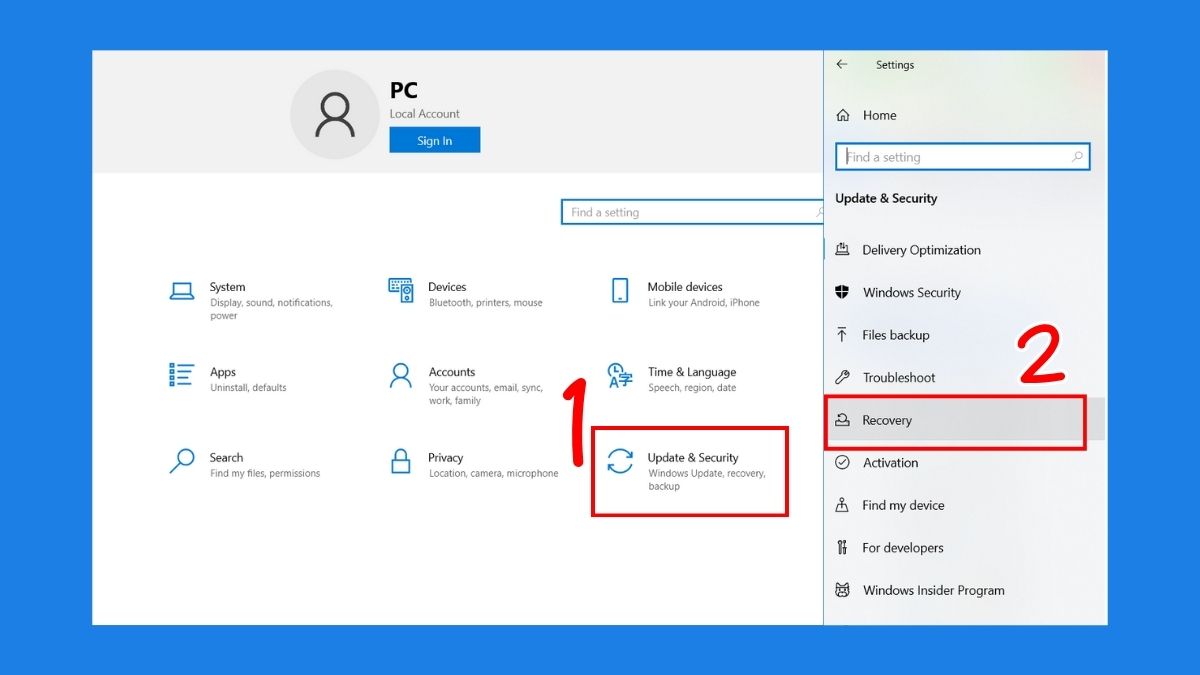Click the Mobile devices phone icon
This screenshot has width=1200, height=675.
click(620, 291)
